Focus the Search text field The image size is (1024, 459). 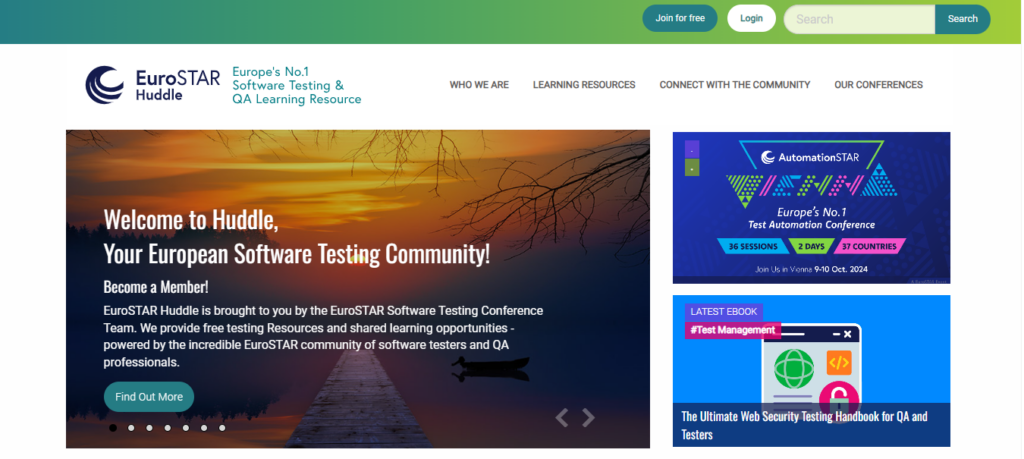click(859, 19)
